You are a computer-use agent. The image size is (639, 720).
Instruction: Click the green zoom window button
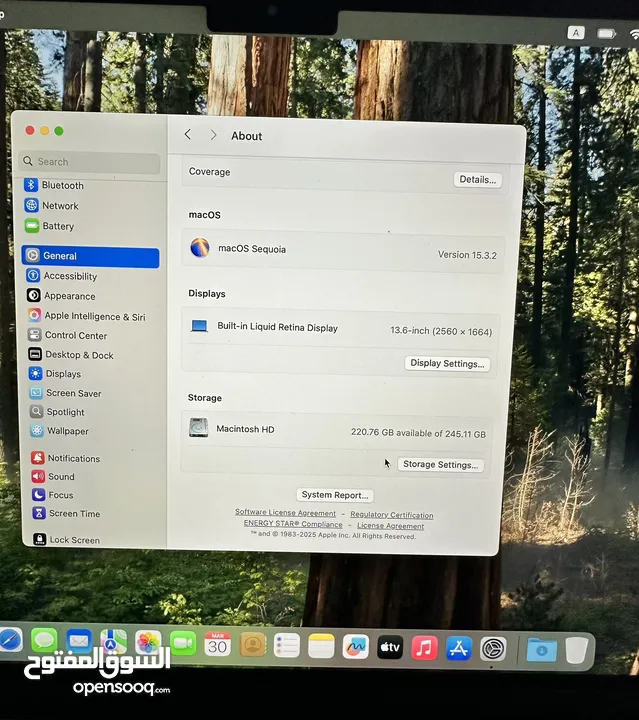coord(59,131)
